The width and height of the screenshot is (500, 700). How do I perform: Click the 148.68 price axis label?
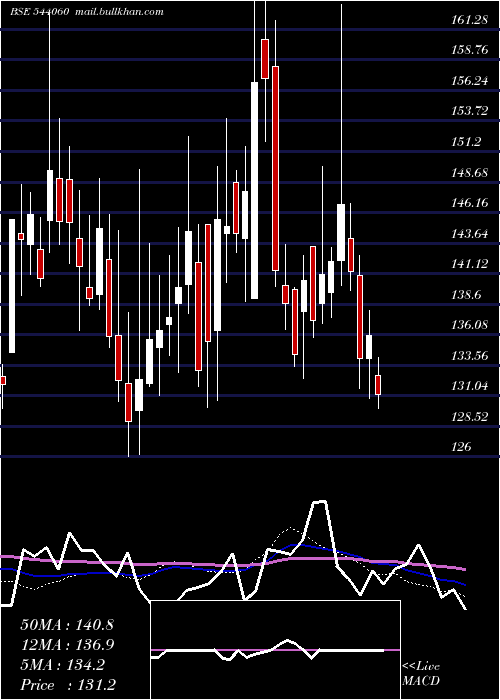(469, 172)
